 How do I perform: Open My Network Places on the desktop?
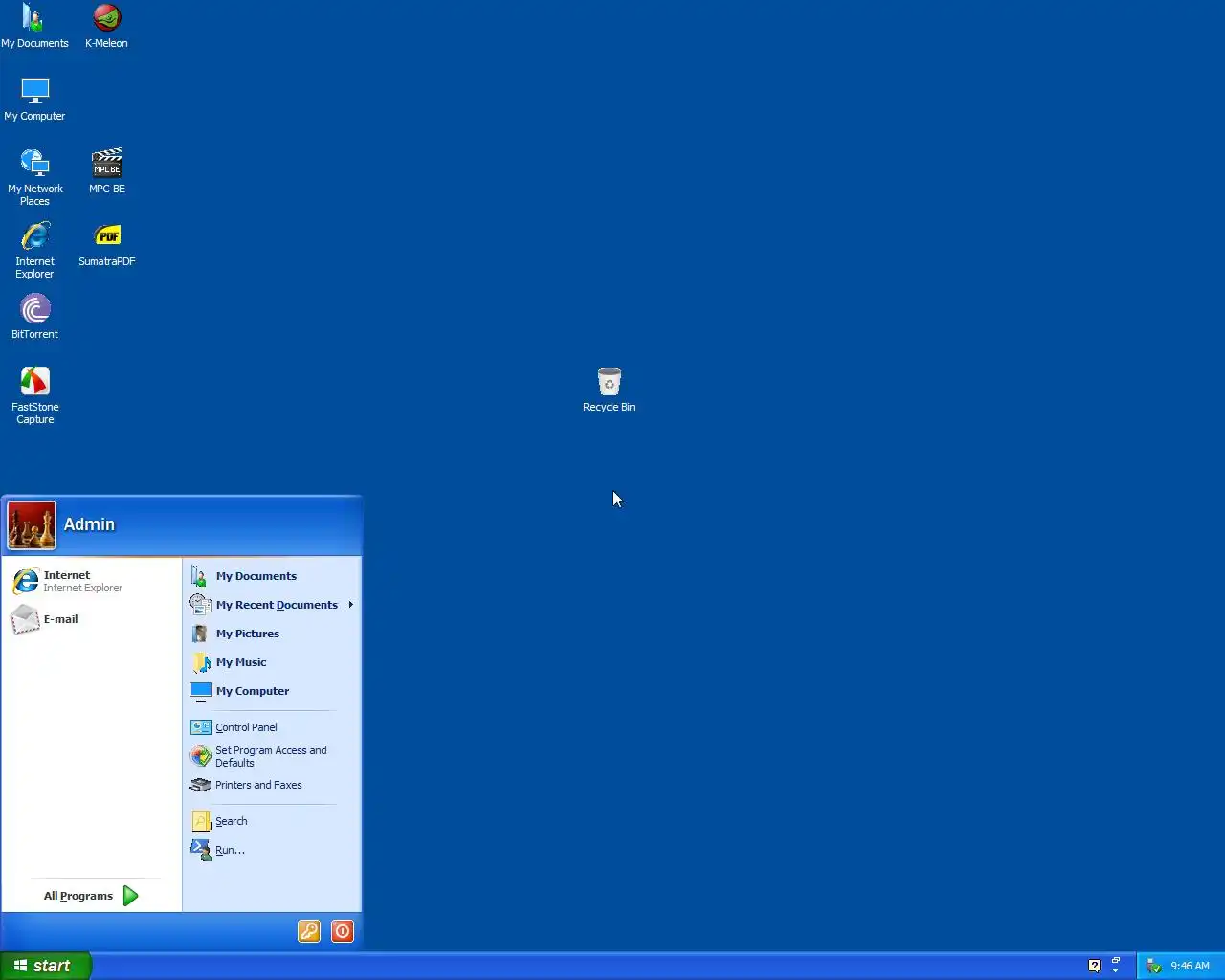point(34,177)
